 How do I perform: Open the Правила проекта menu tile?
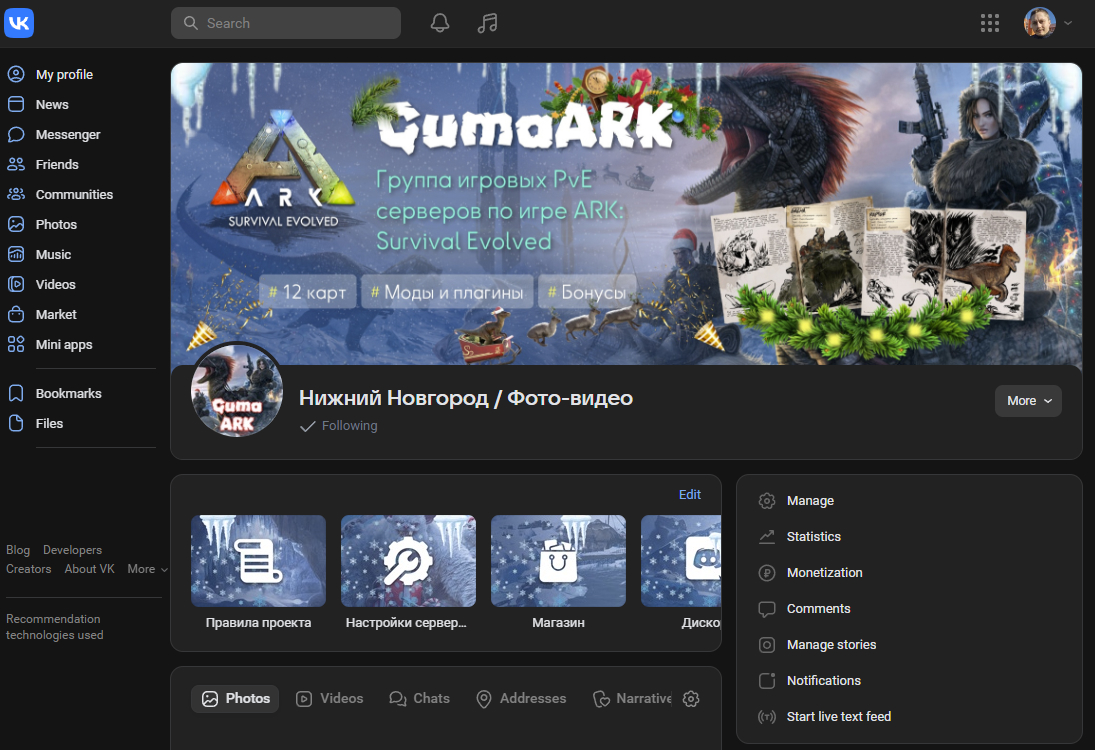pos(258,573)
